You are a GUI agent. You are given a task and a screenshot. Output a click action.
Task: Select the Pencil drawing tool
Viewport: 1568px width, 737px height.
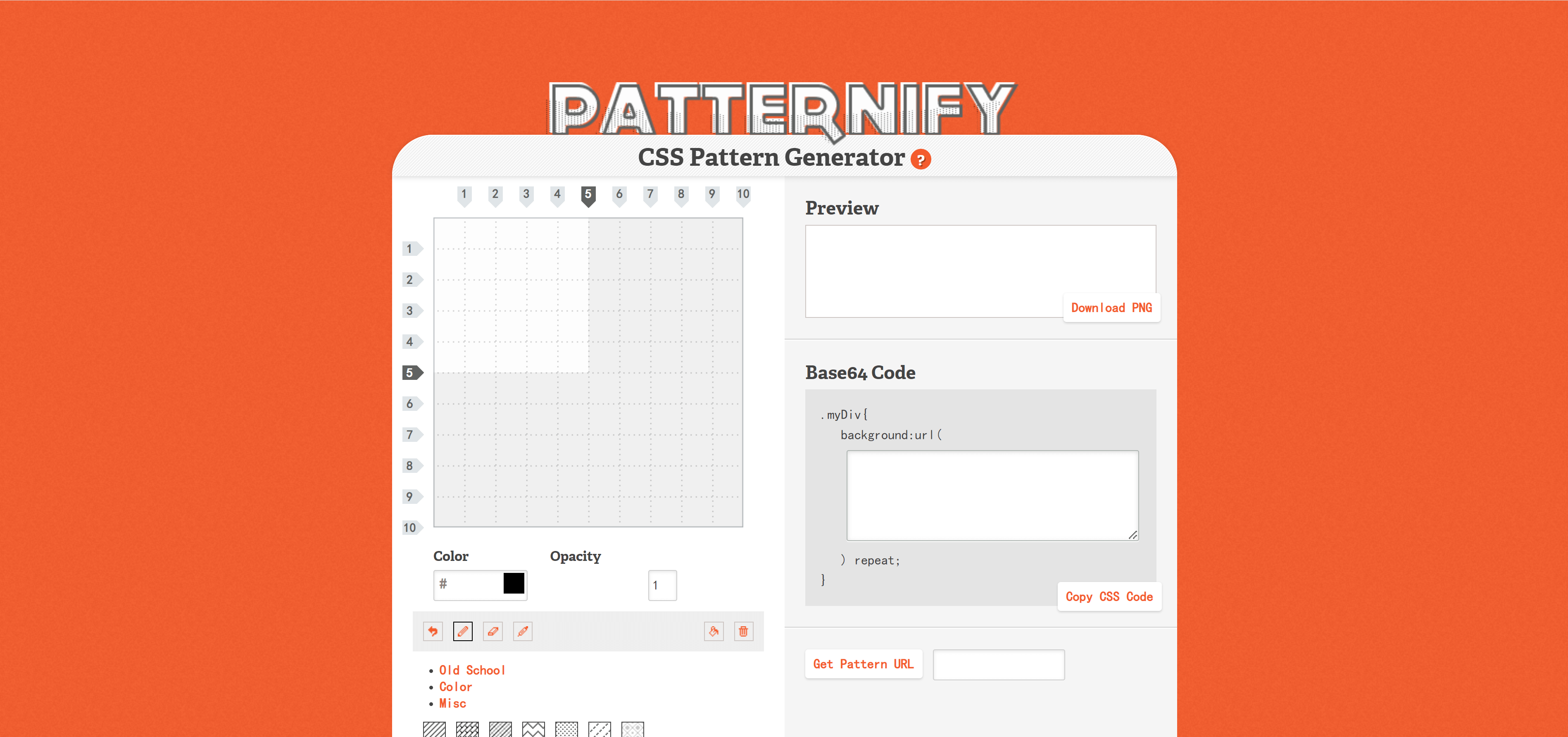463,631
